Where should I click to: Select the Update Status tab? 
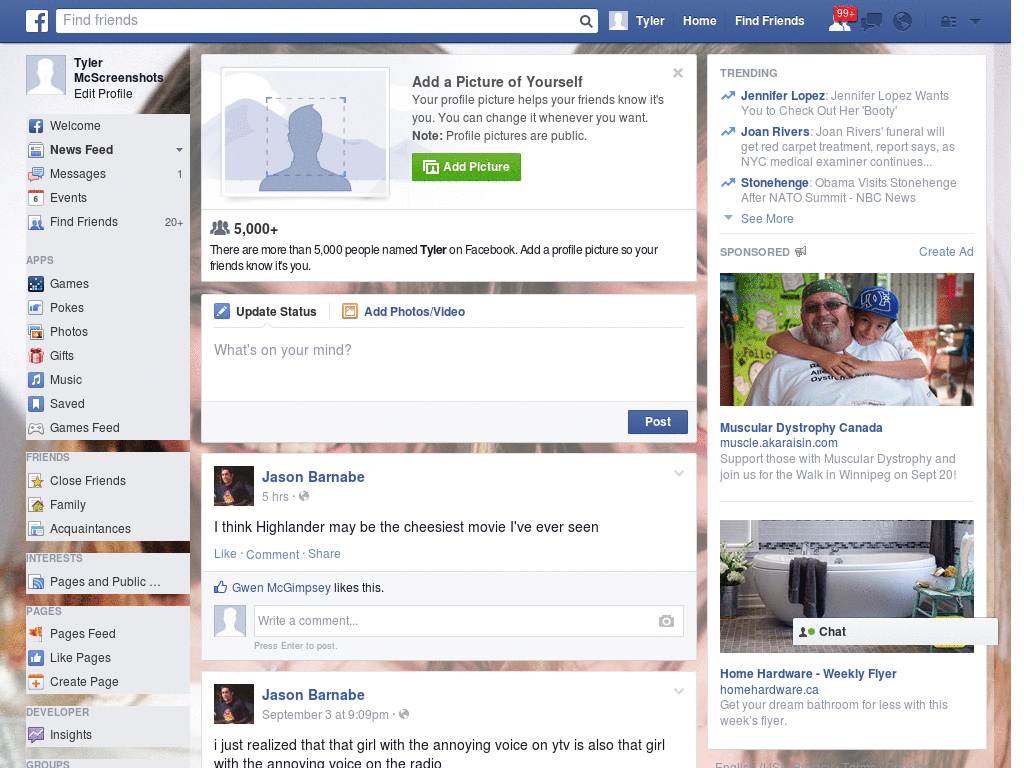click(266, 312)
